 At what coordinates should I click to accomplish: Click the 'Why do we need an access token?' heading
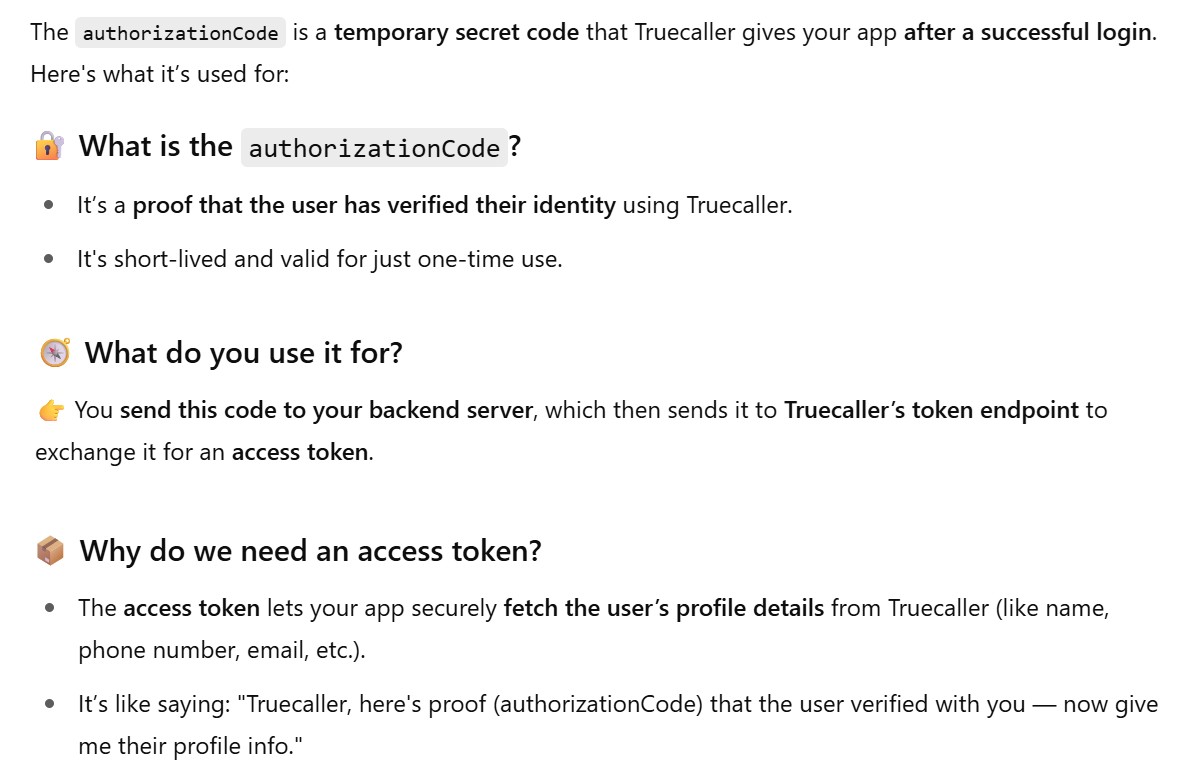pyautogui.click(x=310, y=551)
